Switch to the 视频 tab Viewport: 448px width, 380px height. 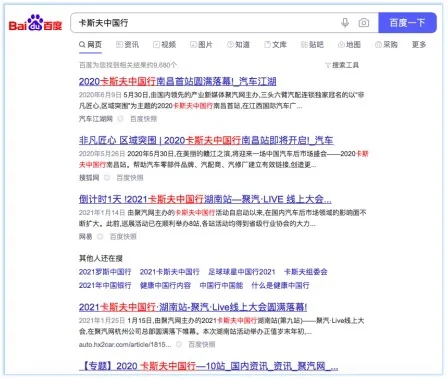pyautogui.click(x=164, y=45)
